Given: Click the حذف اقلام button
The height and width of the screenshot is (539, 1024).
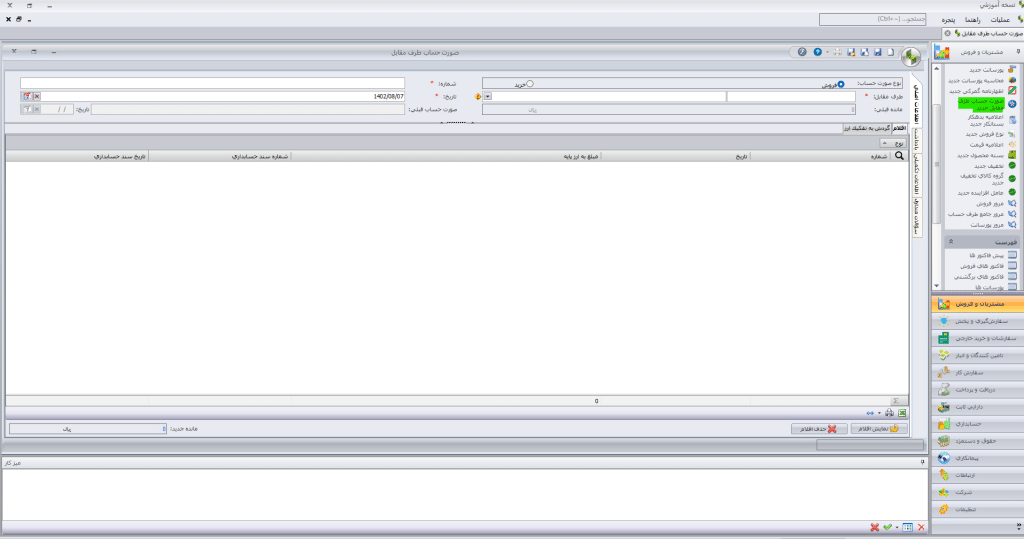Looking at the screenshot, I should pyautogui.click(x=819, y=429).
